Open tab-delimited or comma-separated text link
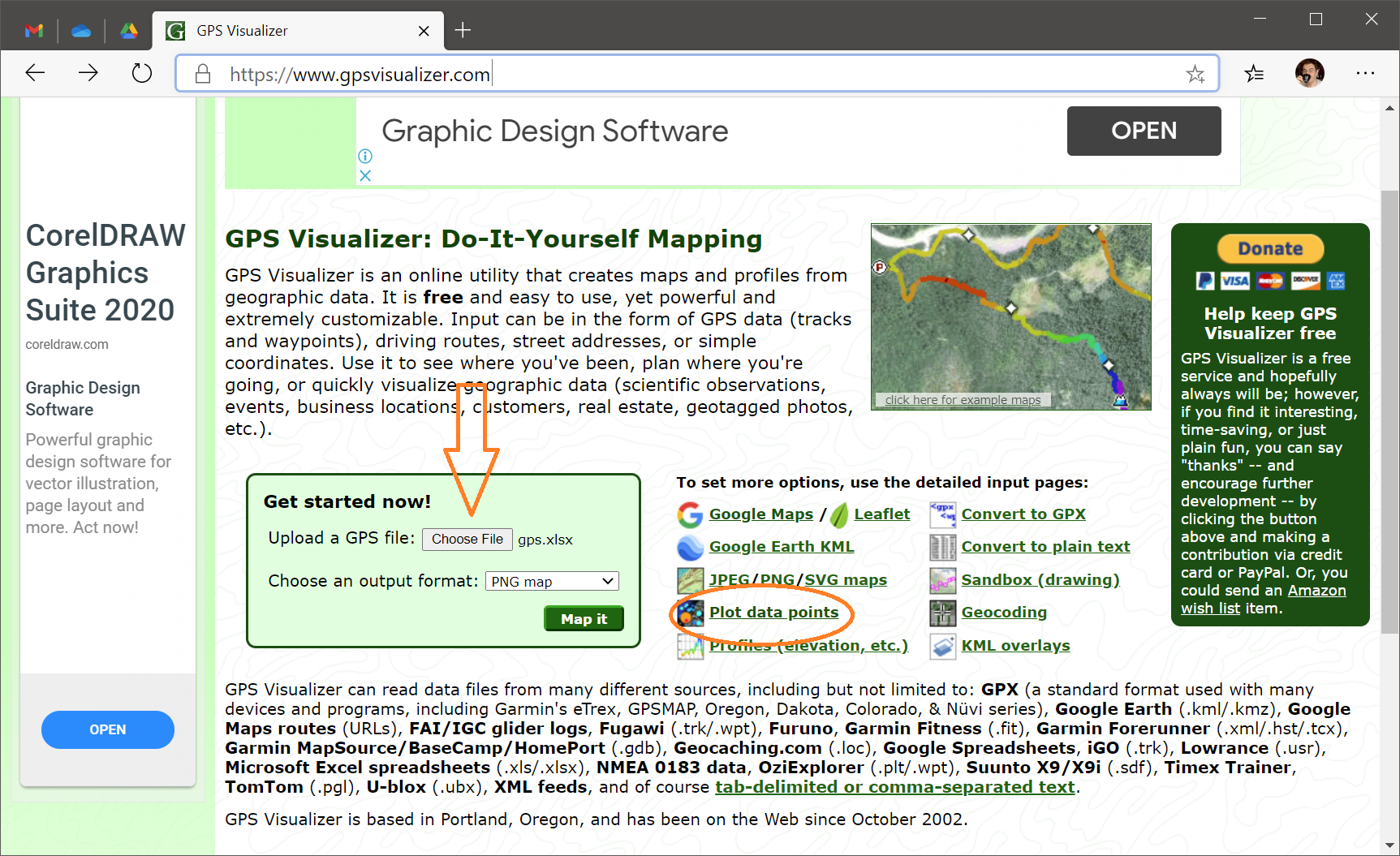This screenshot has width=1400, height=856. [x=894, y=787]
